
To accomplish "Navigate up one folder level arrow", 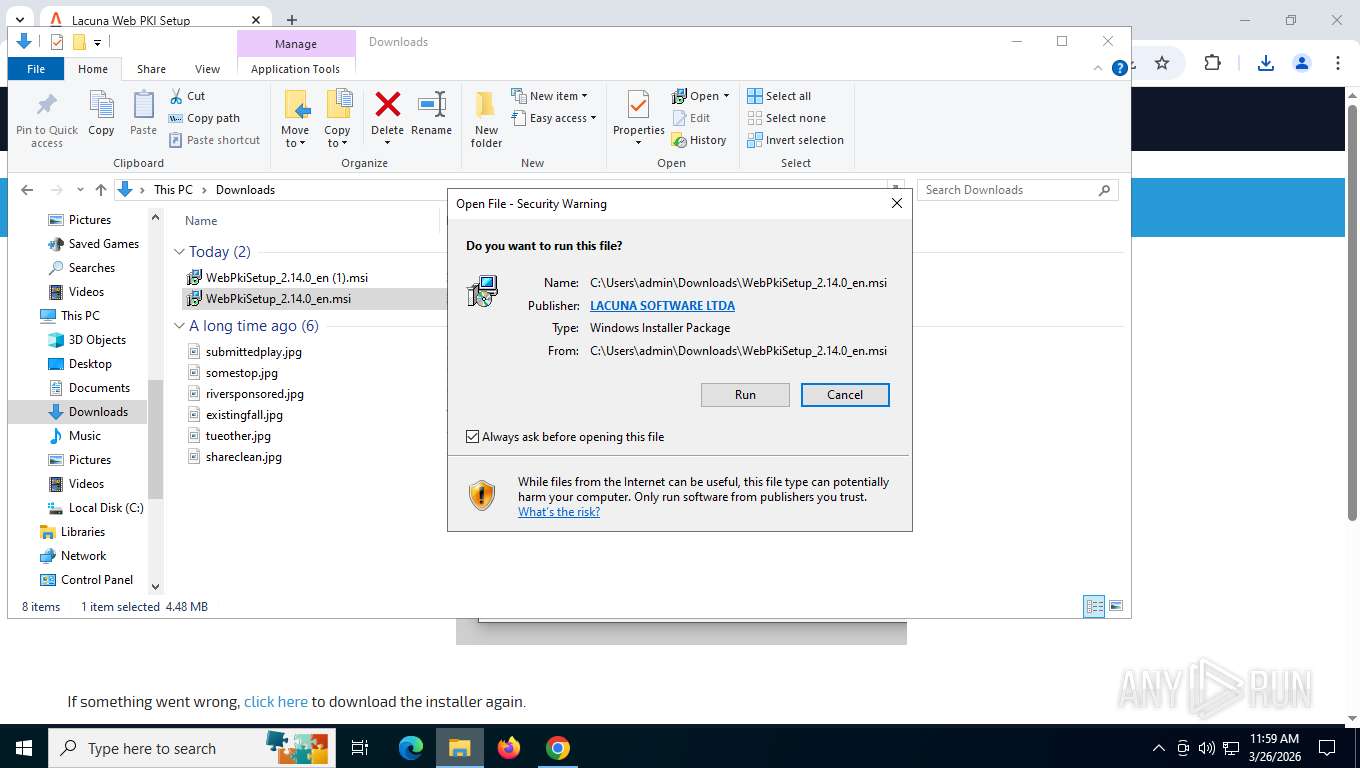I will pos(101,190).
